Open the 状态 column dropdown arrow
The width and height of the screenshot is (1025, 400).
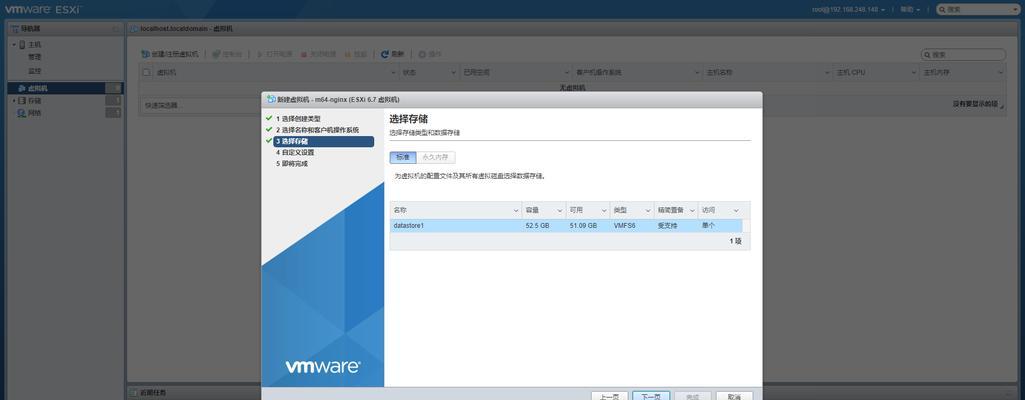click(454, 73)
